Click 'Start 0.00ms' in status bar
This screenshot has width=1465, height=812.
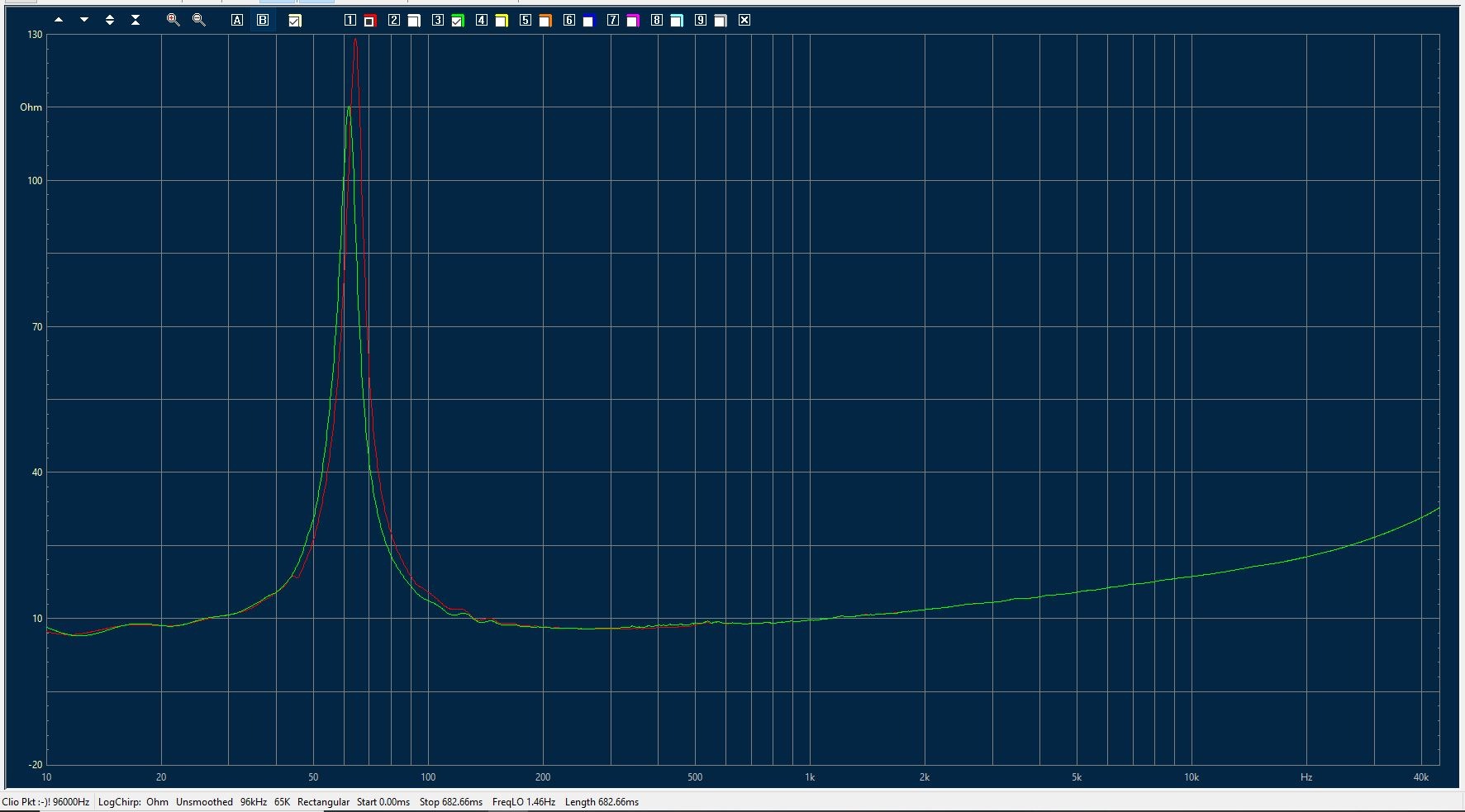(383, 802)
